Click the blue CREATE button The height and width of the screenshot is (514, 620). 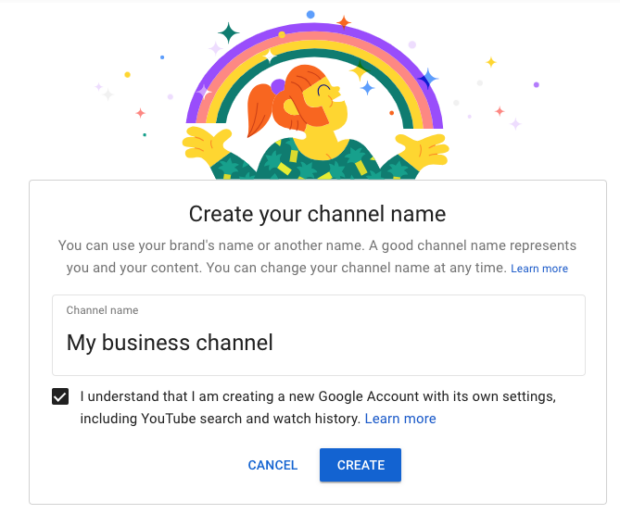(360, 465)
